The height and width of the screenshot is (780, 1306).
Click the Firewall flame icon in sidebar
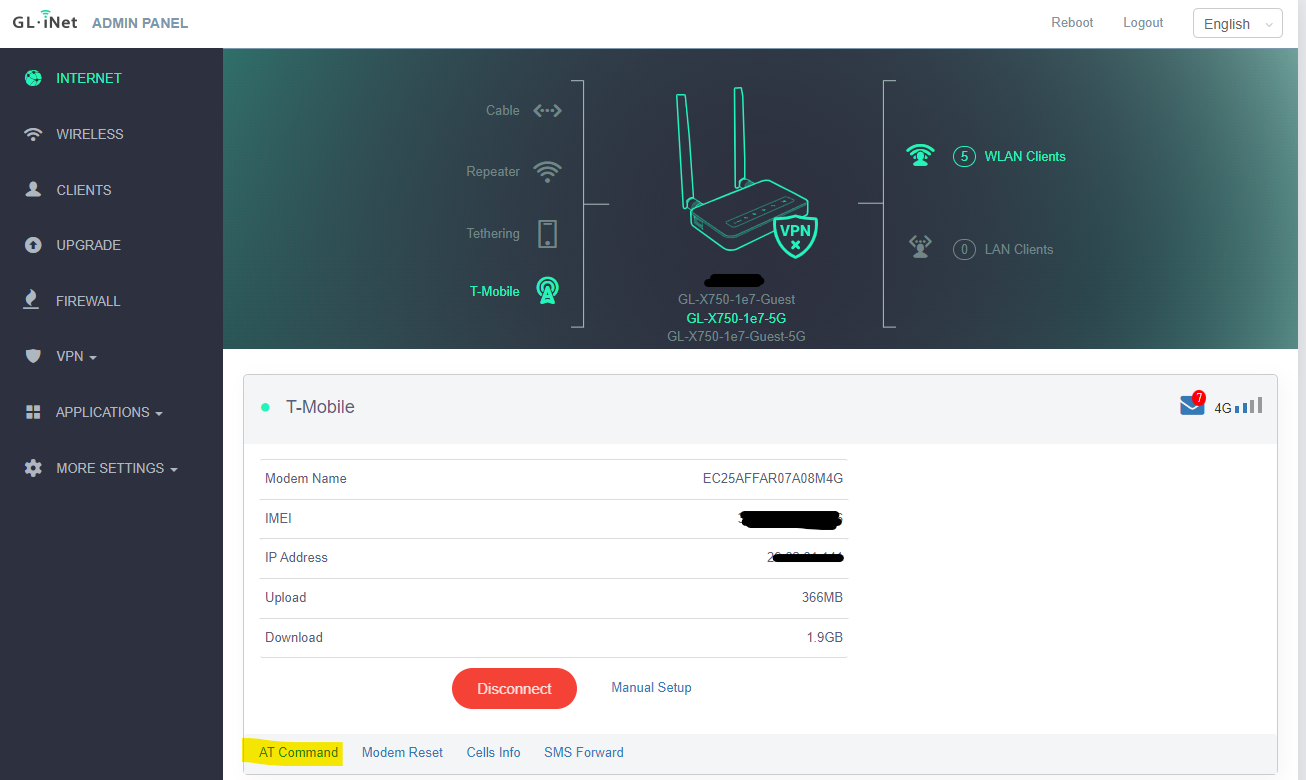coord(31,300)
